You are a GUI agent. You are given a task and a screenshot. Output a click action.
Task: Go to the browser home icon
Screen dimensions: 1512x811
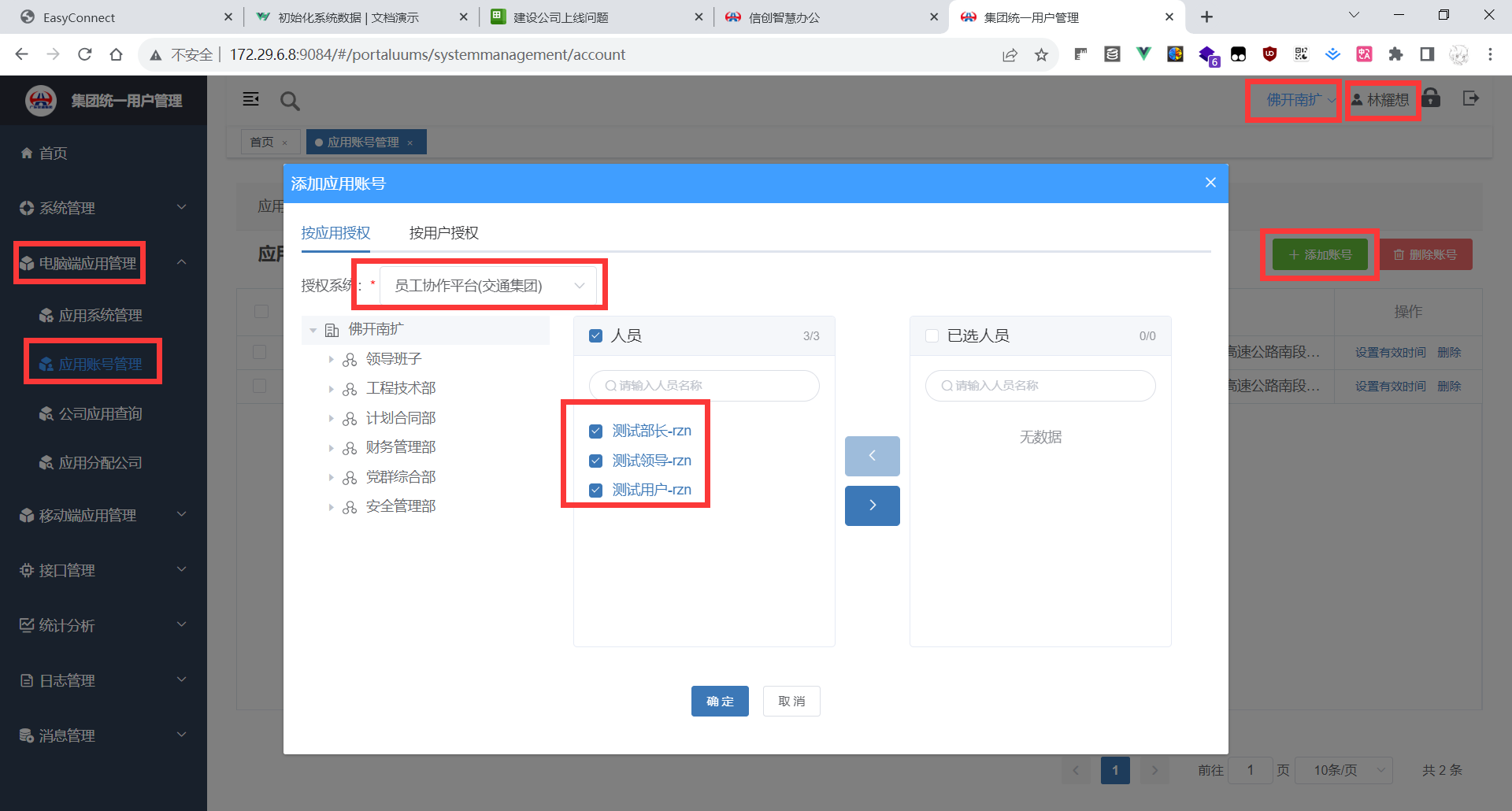point(117,54)
